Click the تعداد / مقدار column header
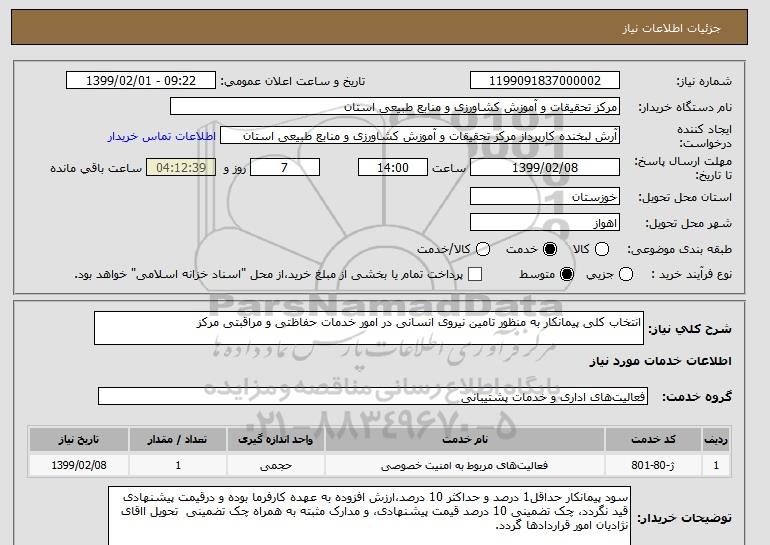 coord(178,439)
